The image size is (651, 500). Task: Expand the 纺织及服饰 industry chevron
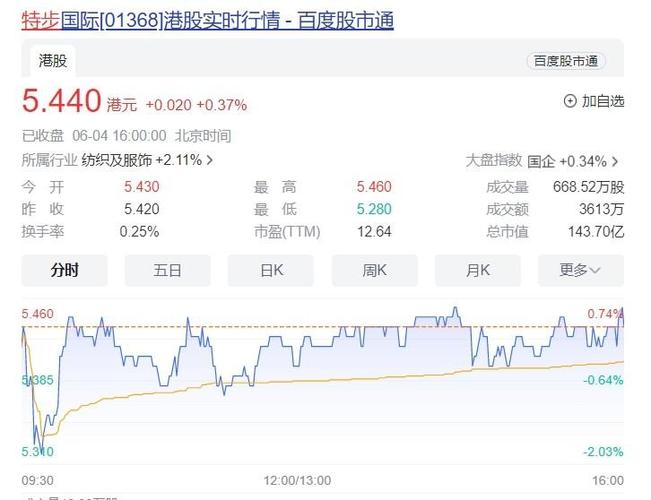(210, 160)
